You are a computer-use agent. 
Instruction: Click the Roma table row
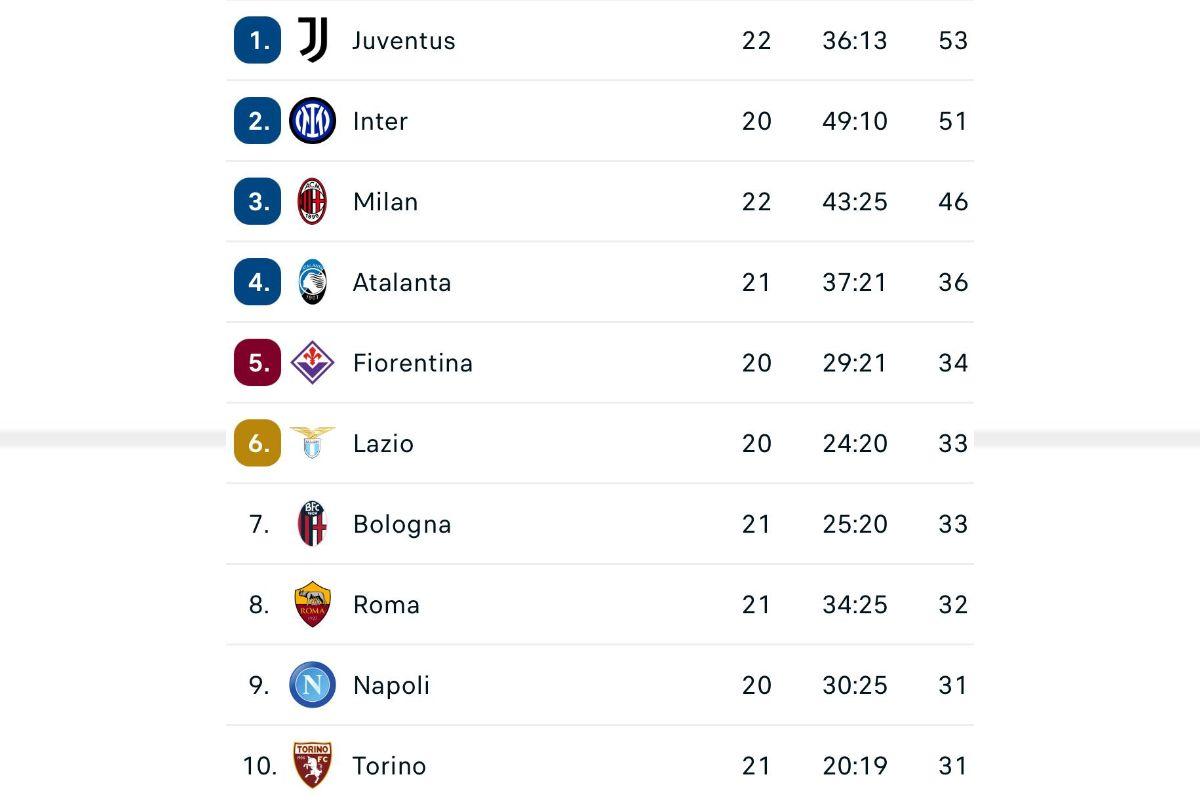click(x=600, y=604)
